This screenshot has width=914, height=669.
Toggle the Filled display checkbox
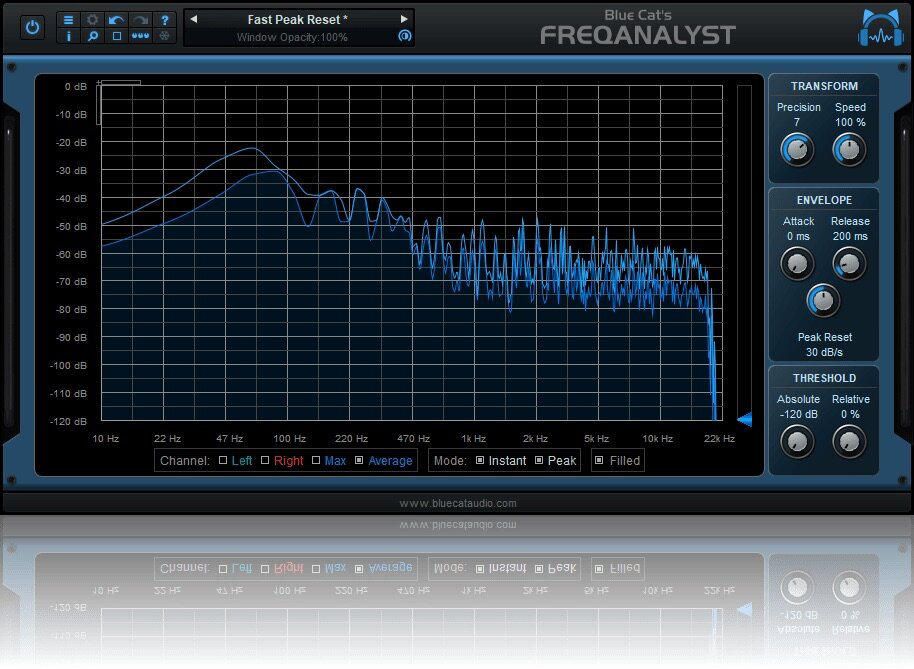[x=599, y=460]
